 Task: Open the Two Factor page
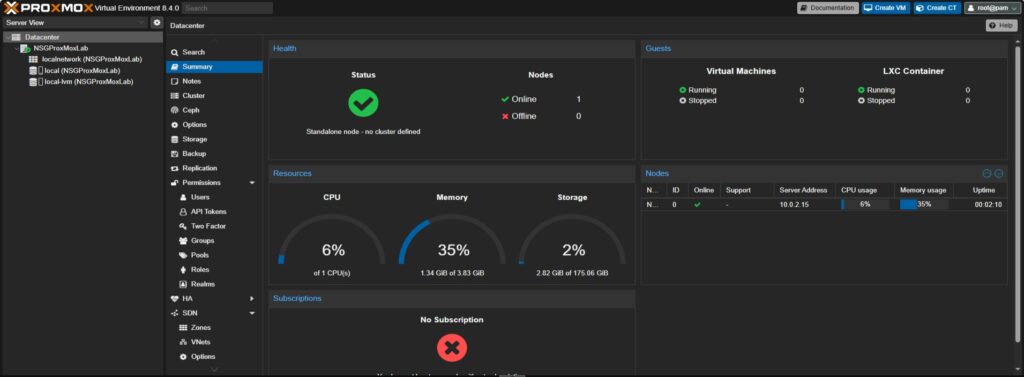[214, 226]
